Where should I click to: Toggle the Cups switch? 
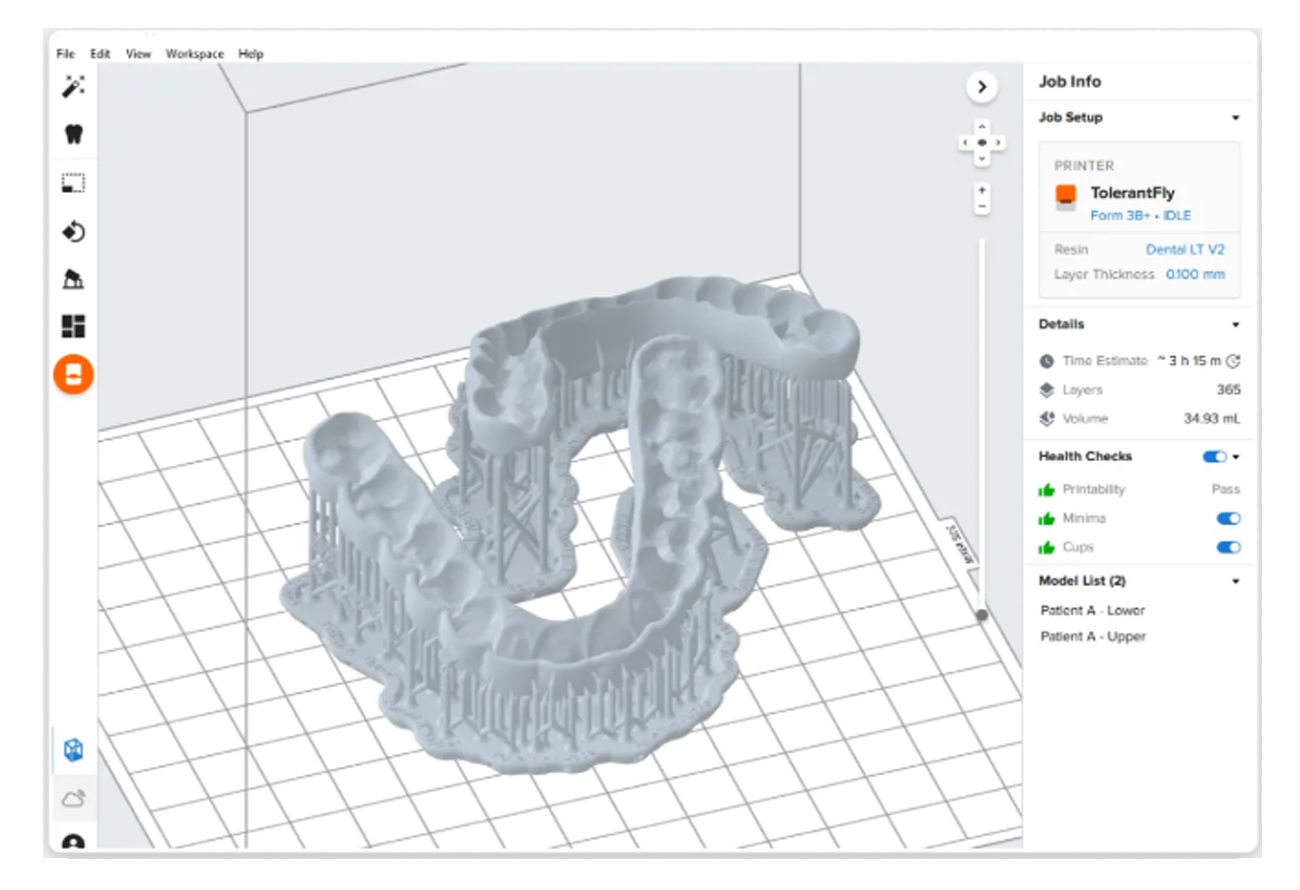pos(1228,548)
